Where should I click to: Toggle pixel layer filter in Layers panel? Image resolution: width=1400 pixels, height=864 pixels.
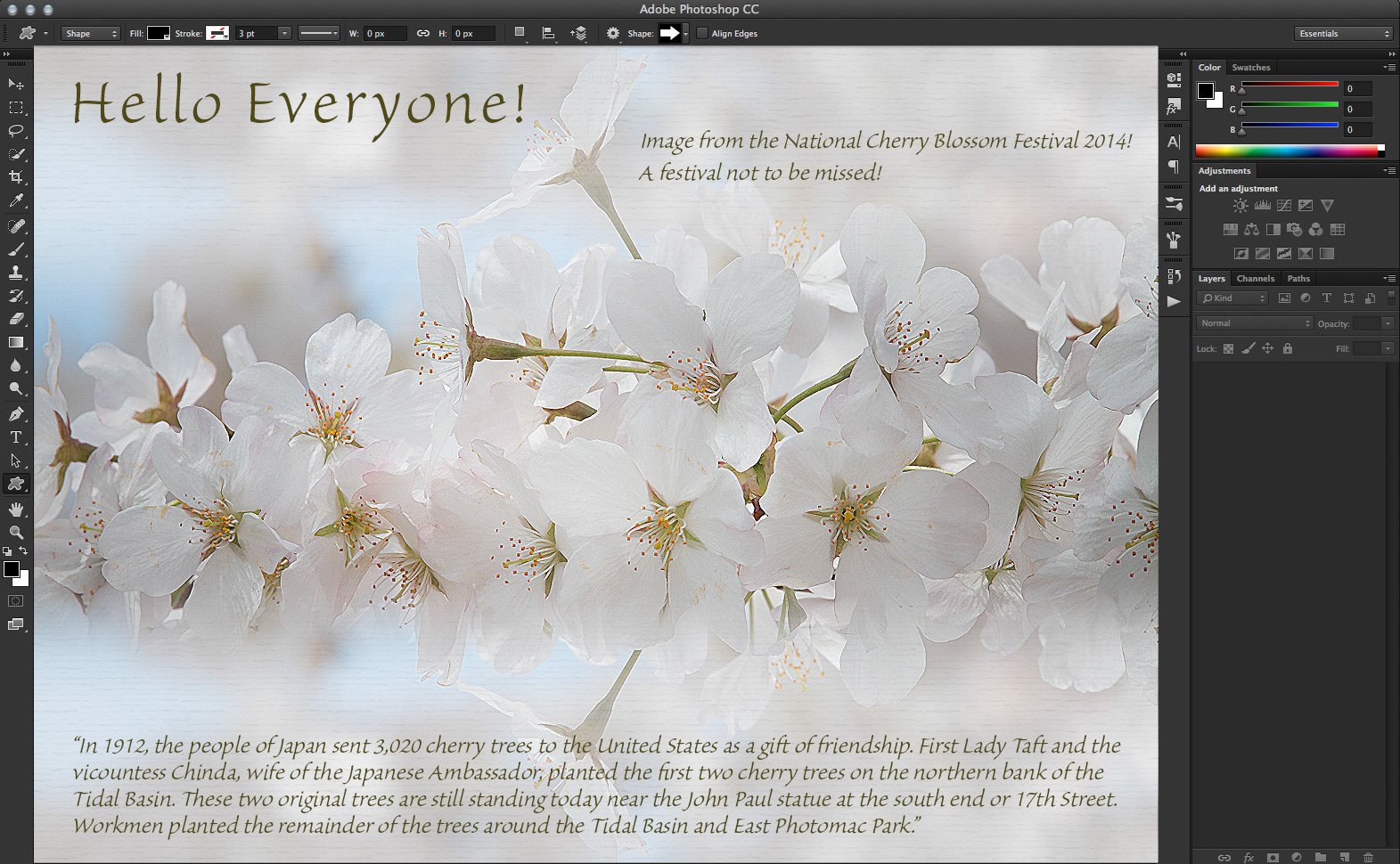tap(1284, 298)
